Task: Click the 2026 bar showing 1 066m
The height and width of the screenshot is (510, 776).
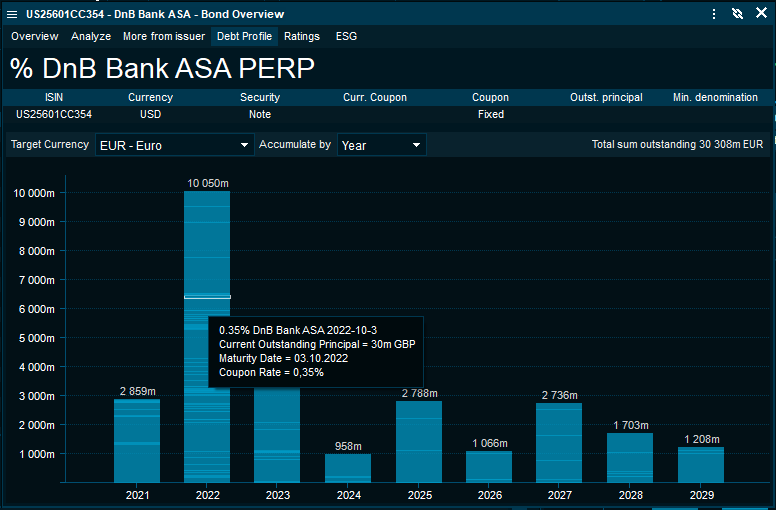Action: (489, 466)
